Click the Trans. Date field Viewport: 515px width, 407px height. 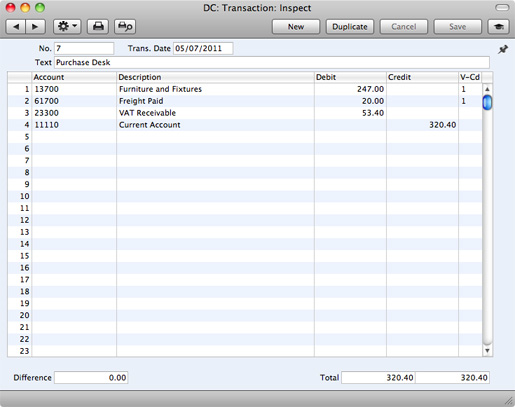click(x=203, y=48)
